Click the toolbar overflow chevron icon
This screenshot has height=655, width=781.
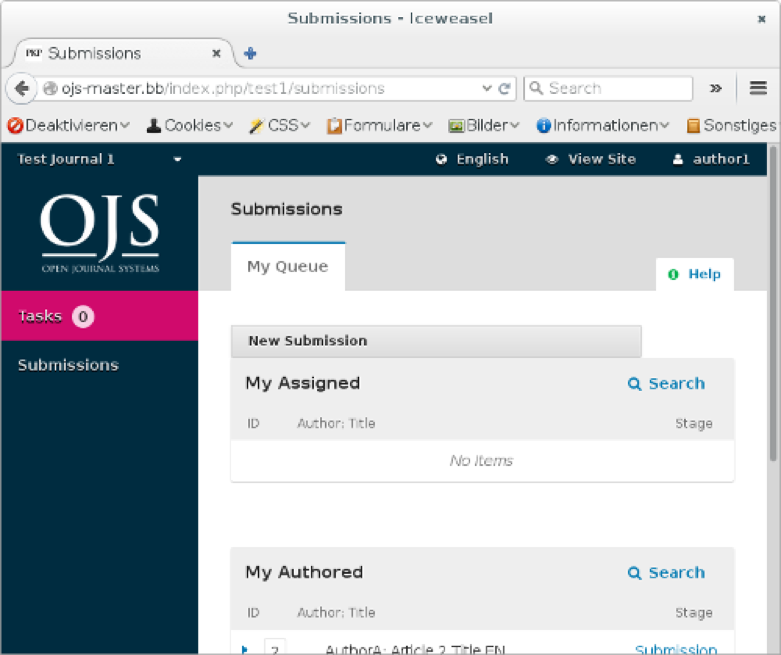pyautogui.click(x=716, y=88)
